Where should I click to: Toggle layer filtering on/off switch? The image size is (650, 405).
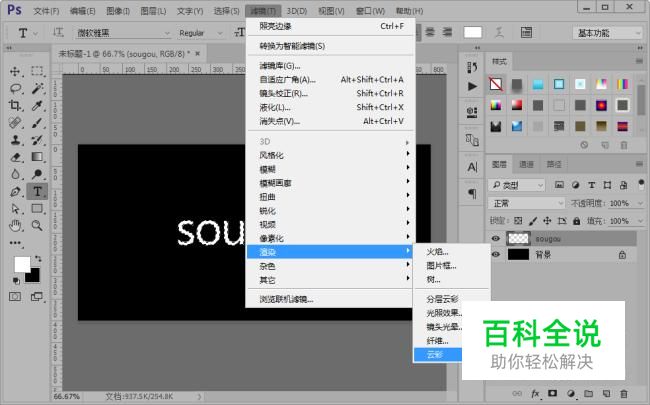point(641,184)
